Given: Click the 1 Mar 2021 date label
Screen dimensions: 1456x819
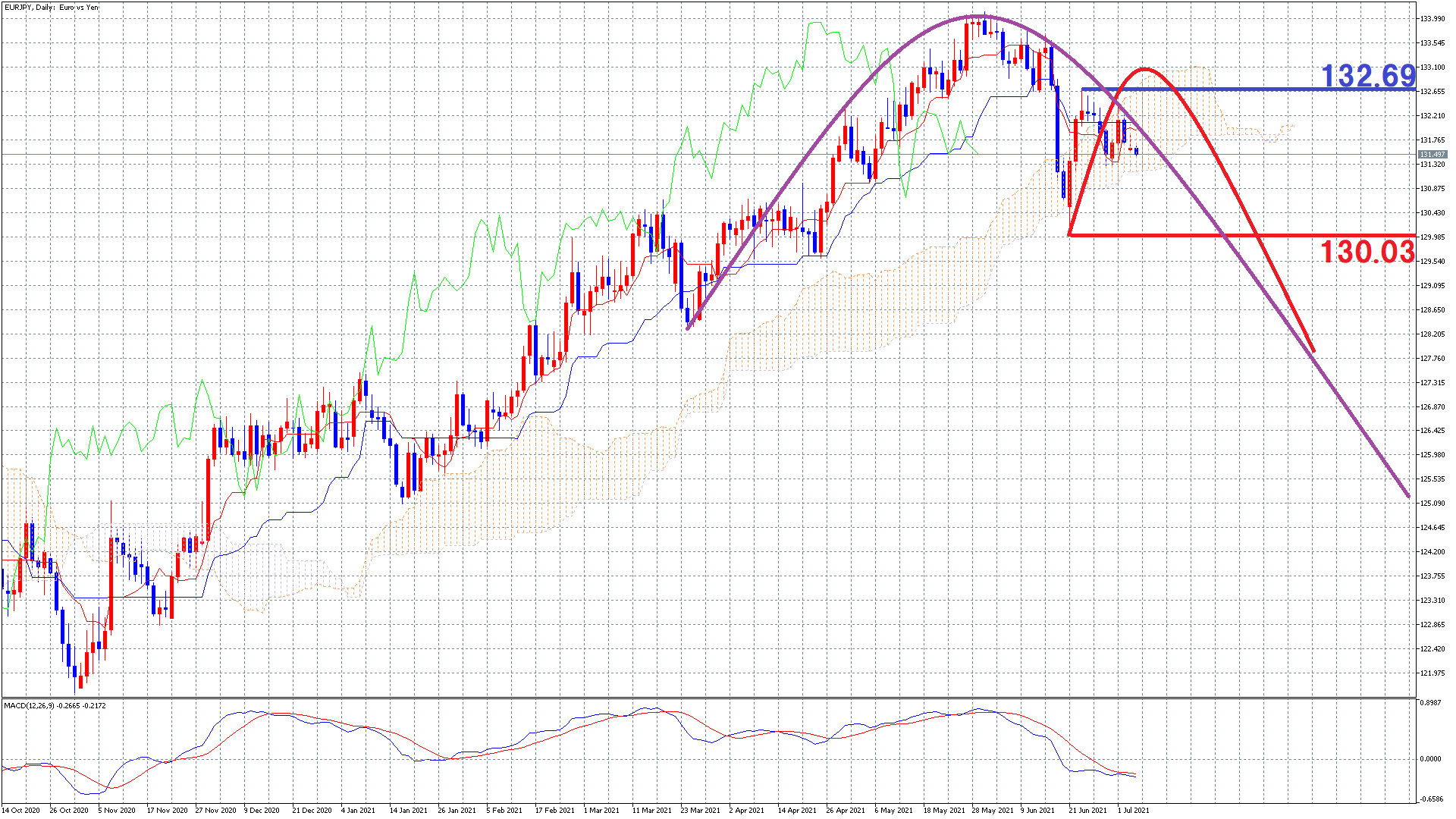Looking at the screenshot, I should (601, 811).
